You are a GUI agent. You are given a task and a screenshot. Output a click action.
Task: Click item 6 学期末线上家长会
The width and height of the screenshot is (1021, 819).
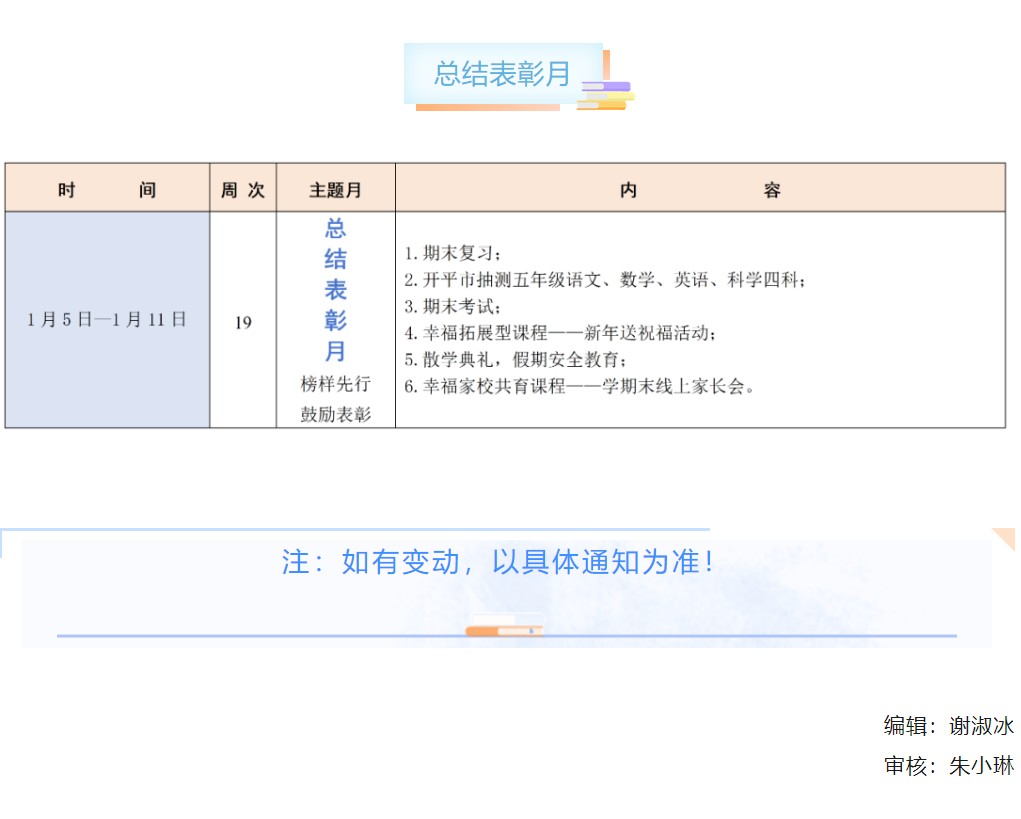580,386
